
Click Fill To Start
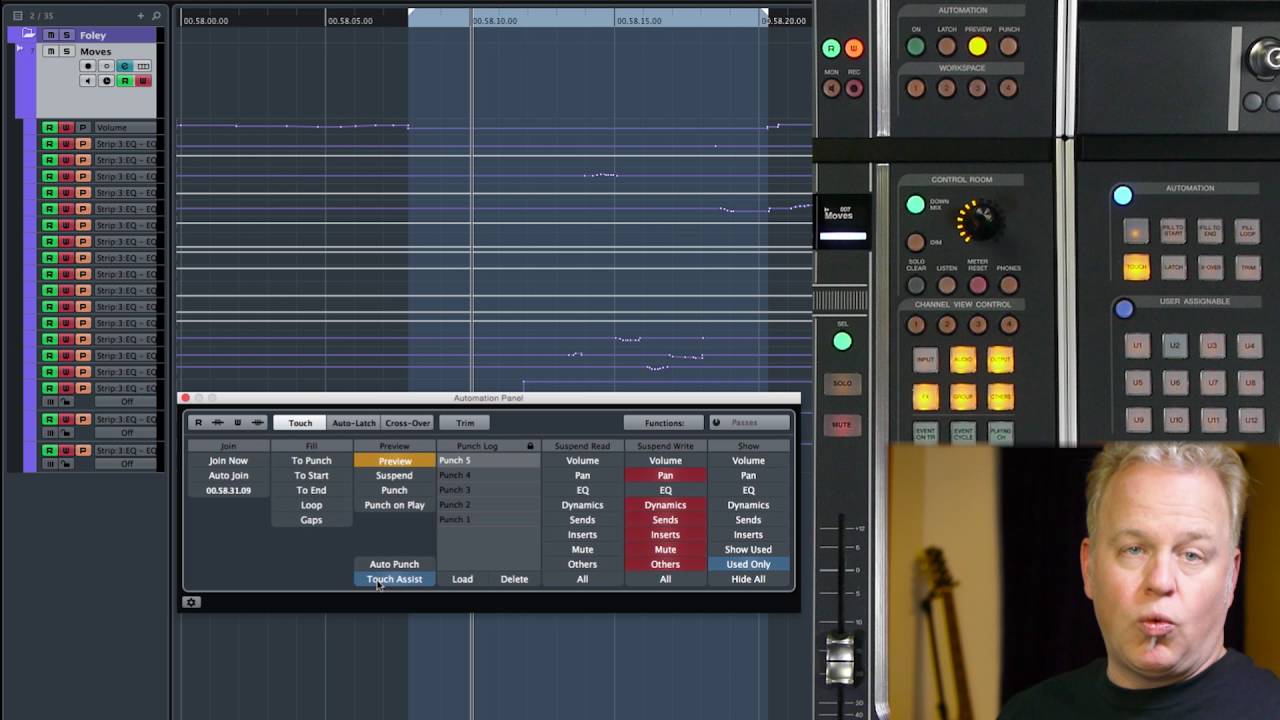coord(311,476)
